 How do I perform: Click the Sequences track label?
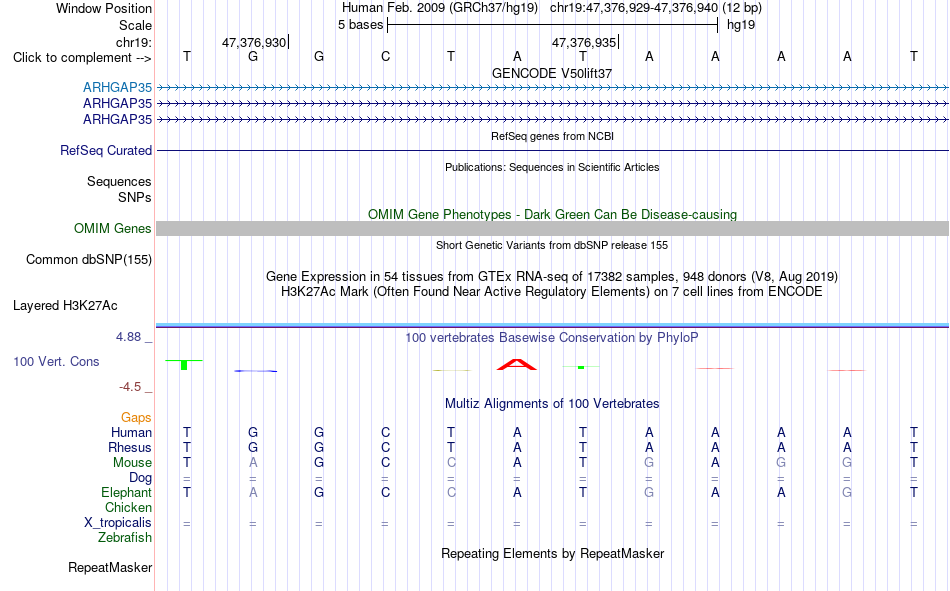click(119, 181)
